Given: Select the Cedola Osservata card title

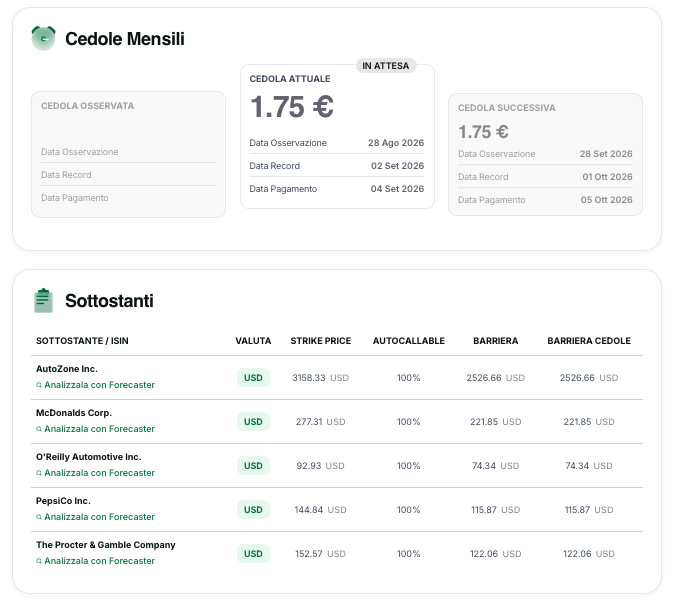Looking at the screenshot, I should (87, 106).
